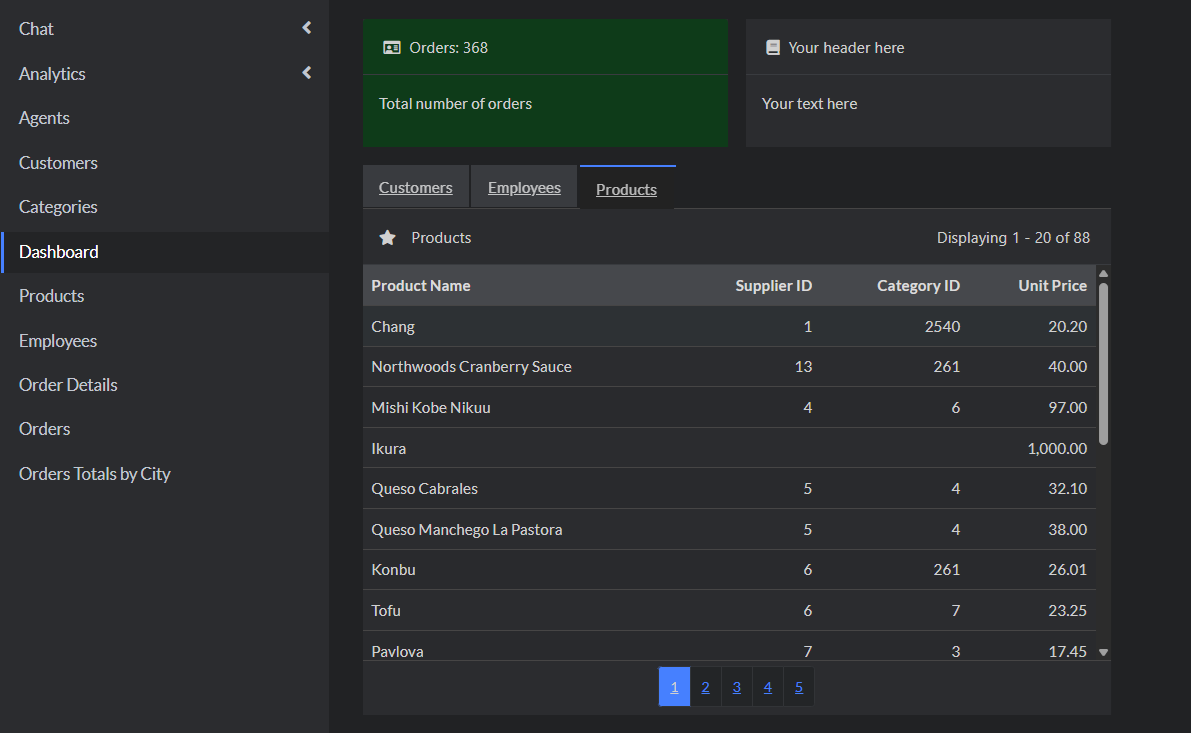Select Agents in the sidebar menu
This screenshot has height=733, width=1191.
coord(44,117)
